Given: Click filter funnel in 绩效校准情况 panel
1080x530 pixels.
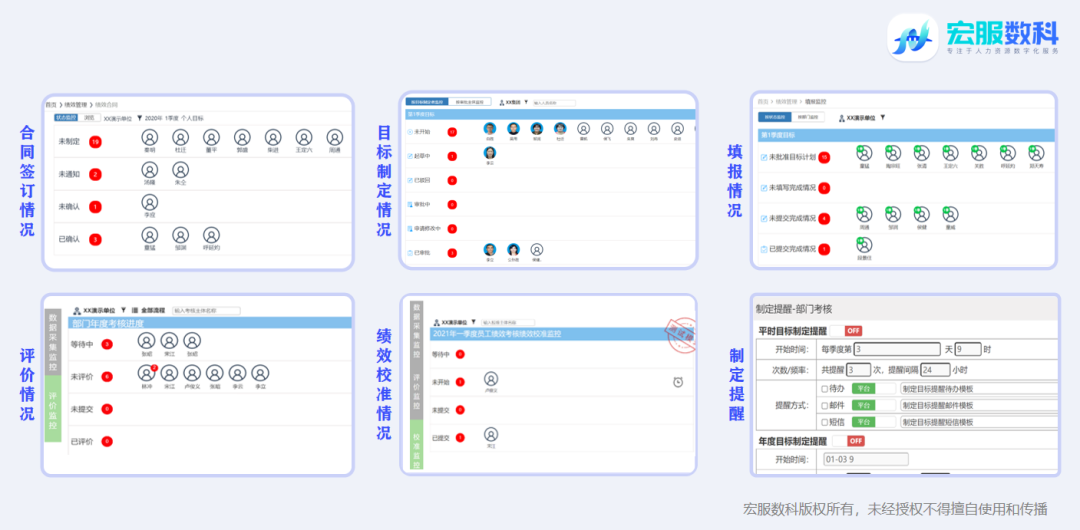Looking at the screenshot, I should [473, 323].
